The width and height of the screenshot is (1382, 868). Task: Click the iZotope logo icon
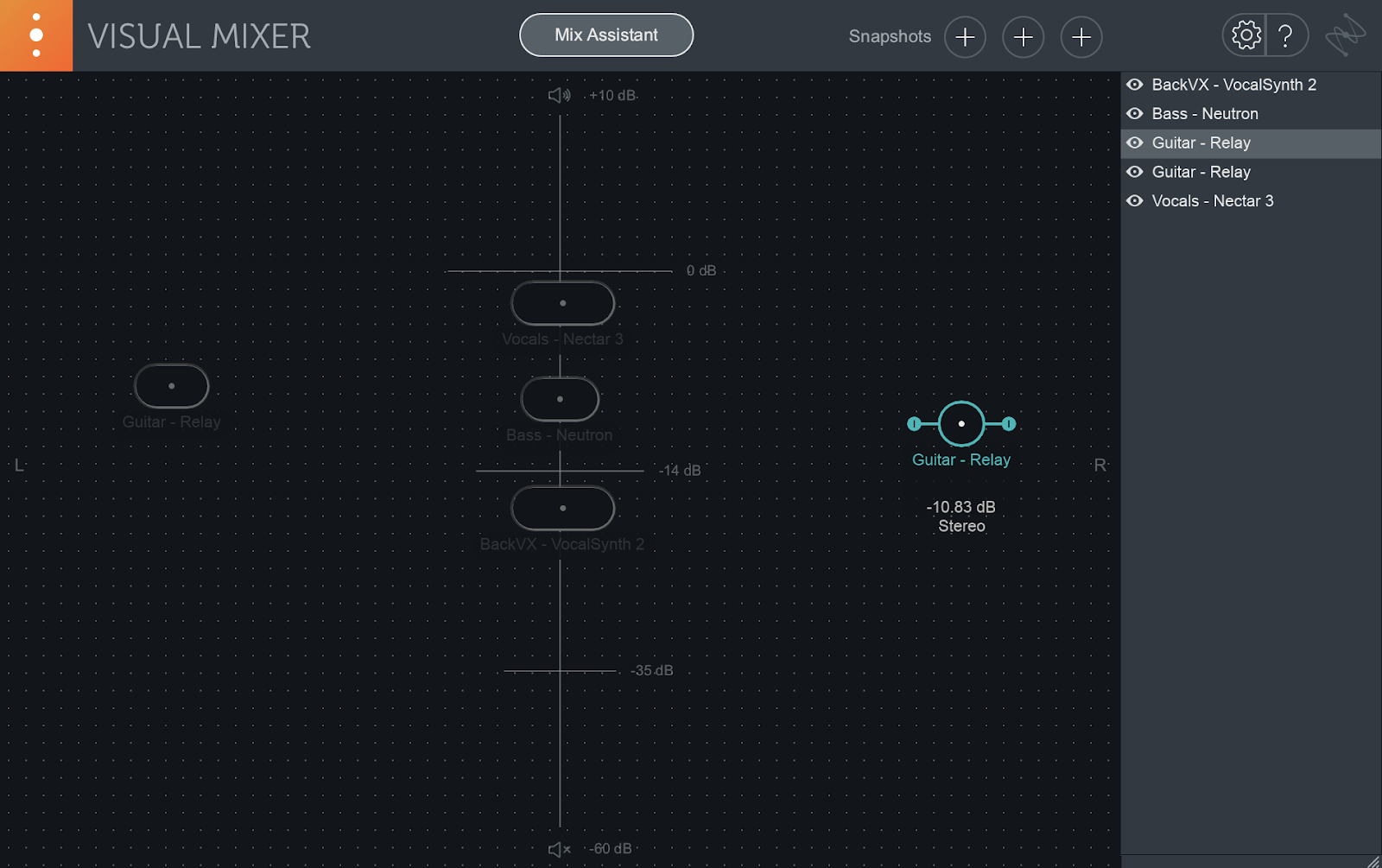pyautogui.click(x=1346, y=35)
